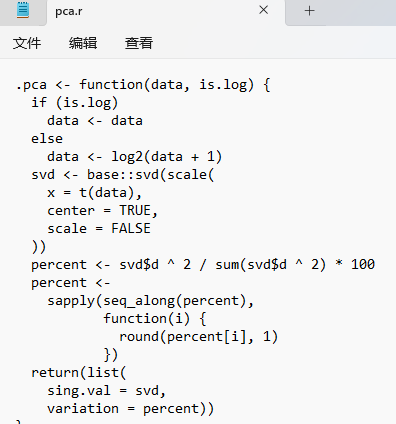Open the 文件 menu

(x=27, y=43)
